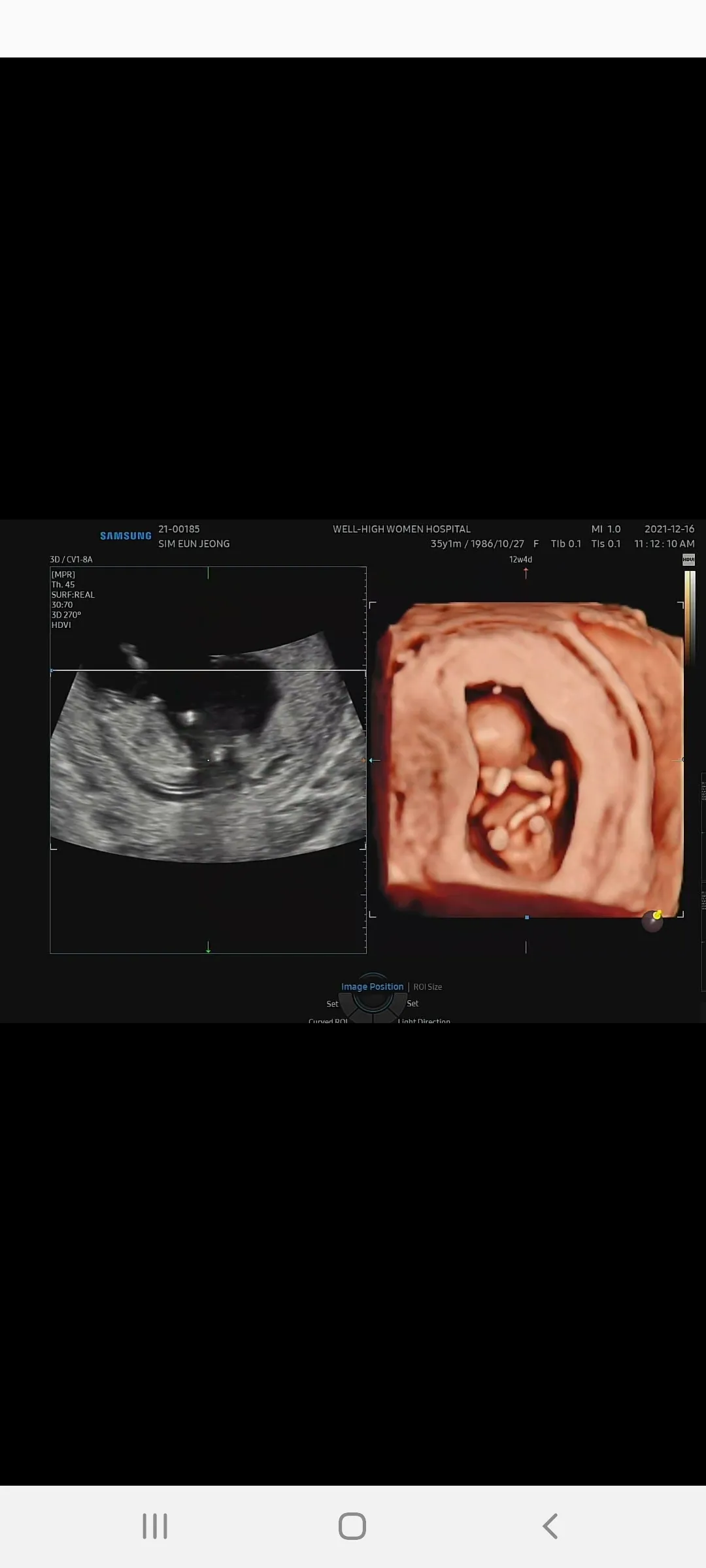Viewport: 706px width, 1568px height.
Task: Click the 30:70 setting text
Action: coord(62,605)
